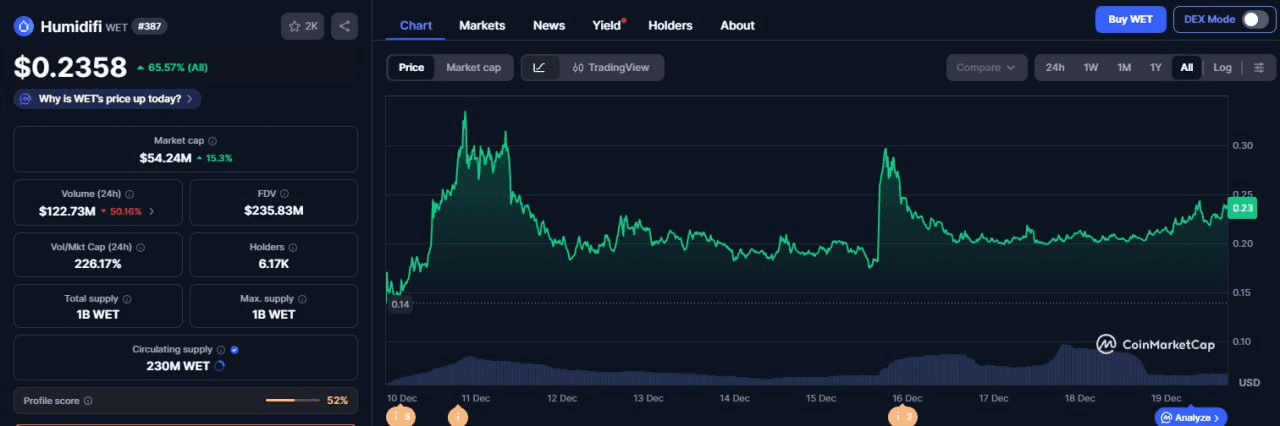The width and height of the screenshot is (1280, 426).
Task: Click the $54.24M market cap value
Action: [165, 158]
